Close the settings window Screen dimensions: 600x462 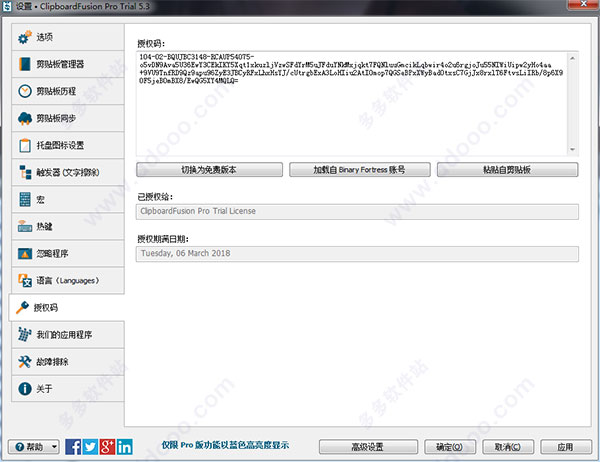click(583, 4)
